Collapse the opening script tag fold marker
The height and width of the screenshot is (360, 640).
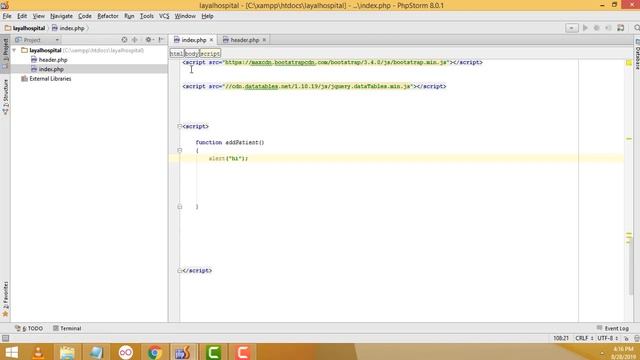180,127
